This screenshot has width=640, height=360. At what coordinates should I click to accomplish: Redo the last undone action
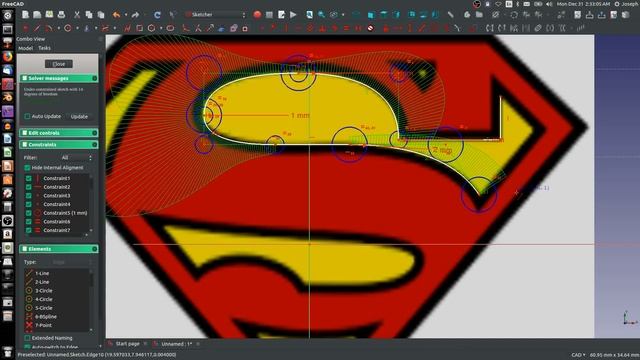coord(135,15)
